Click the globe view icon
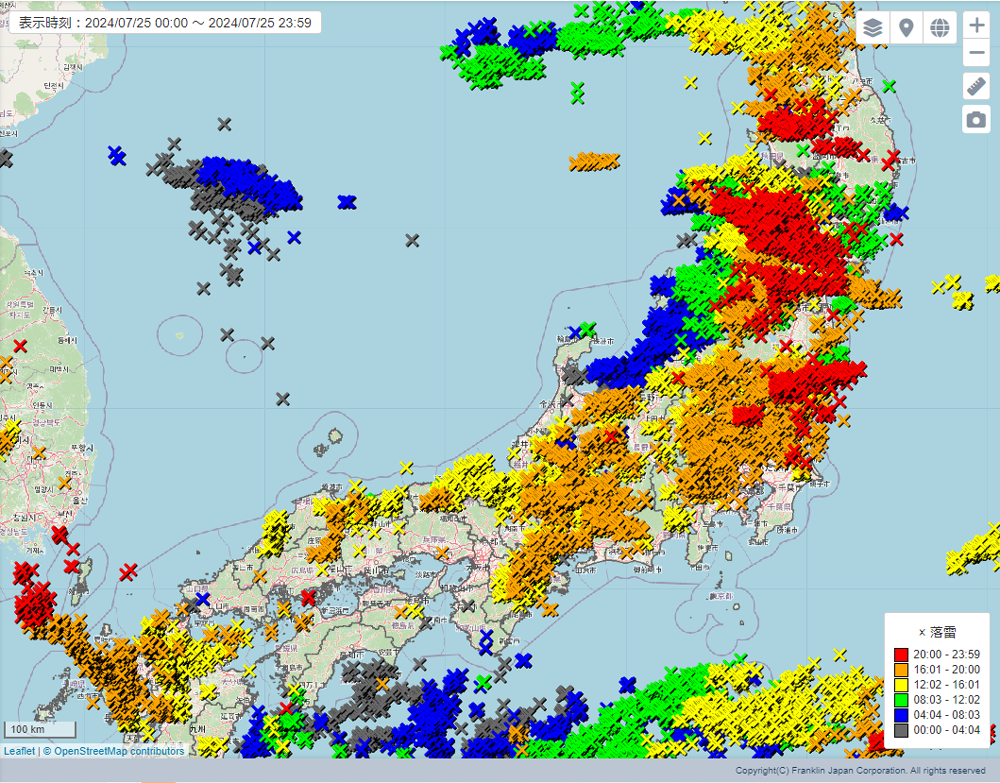 (x=939, y=27)
